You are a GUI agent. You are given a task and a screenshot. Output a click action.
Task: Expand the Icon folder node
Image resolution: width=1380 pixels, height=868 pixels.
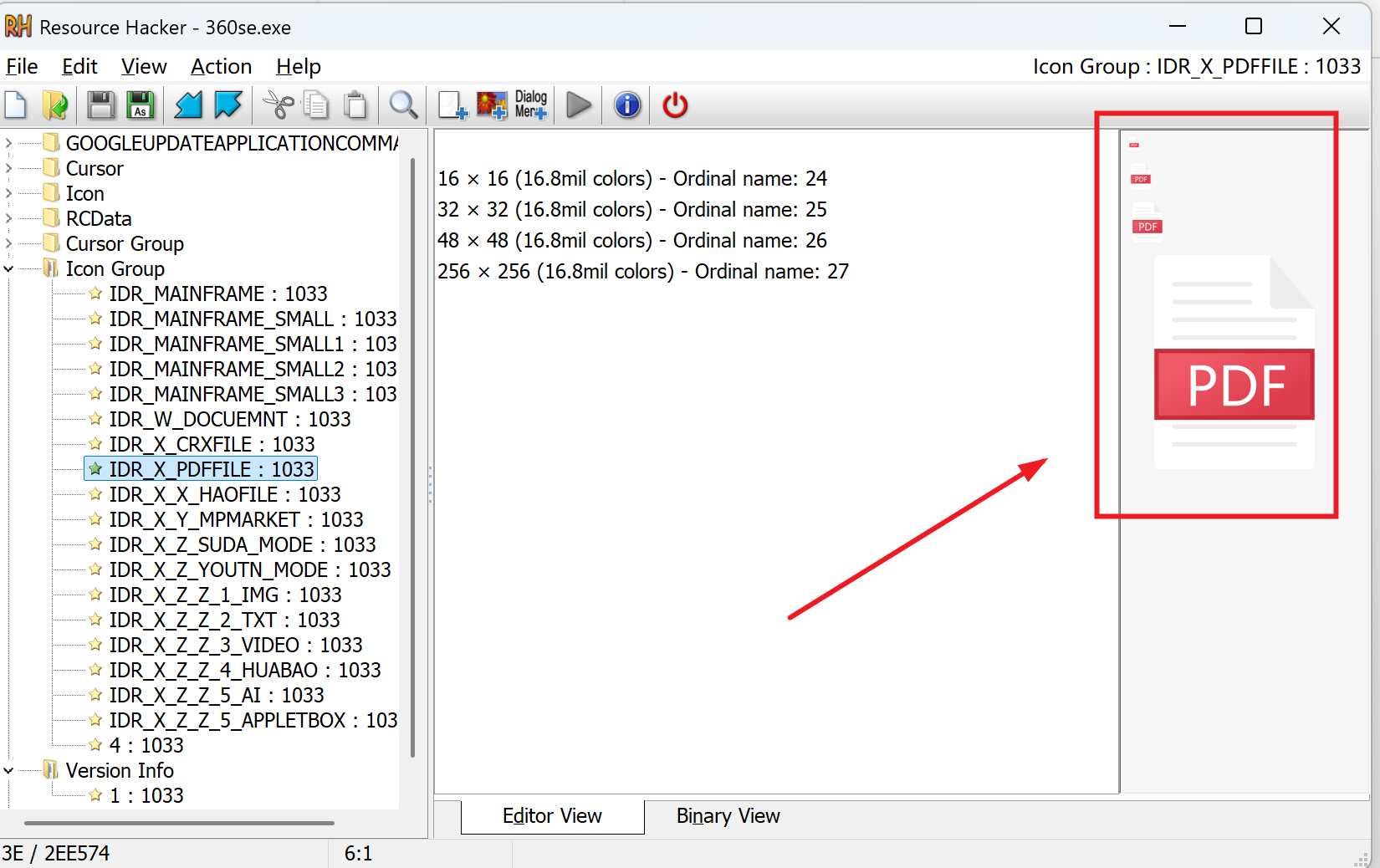(8, 193)
